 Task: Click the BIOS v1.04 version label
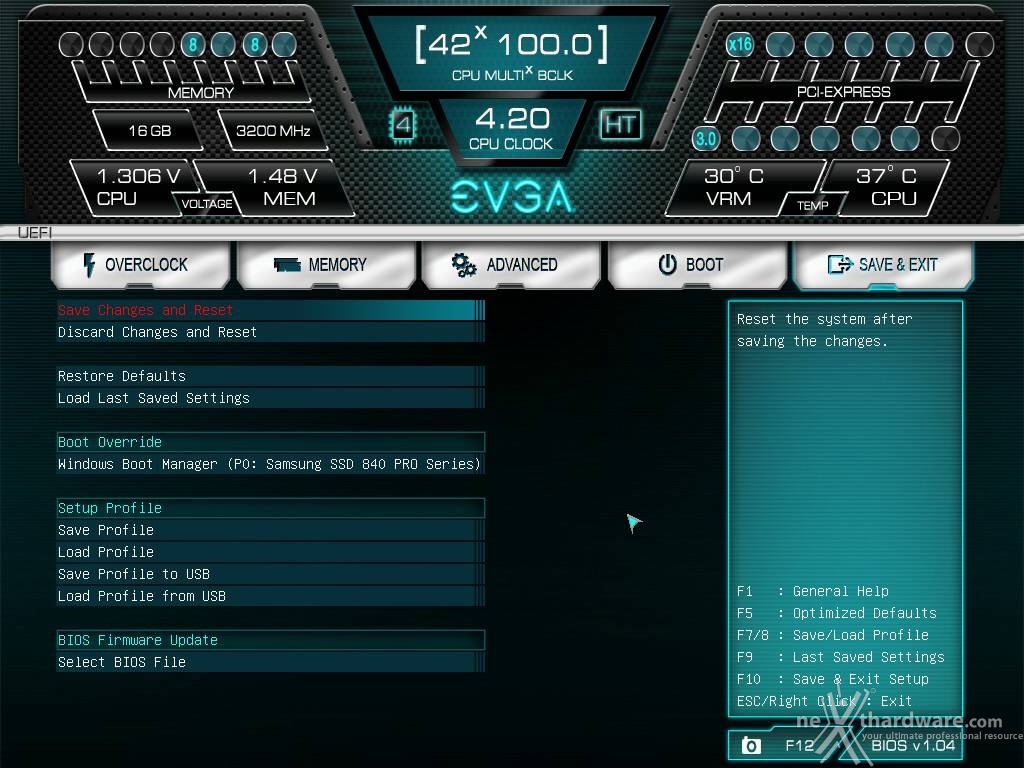pos(912,745)
